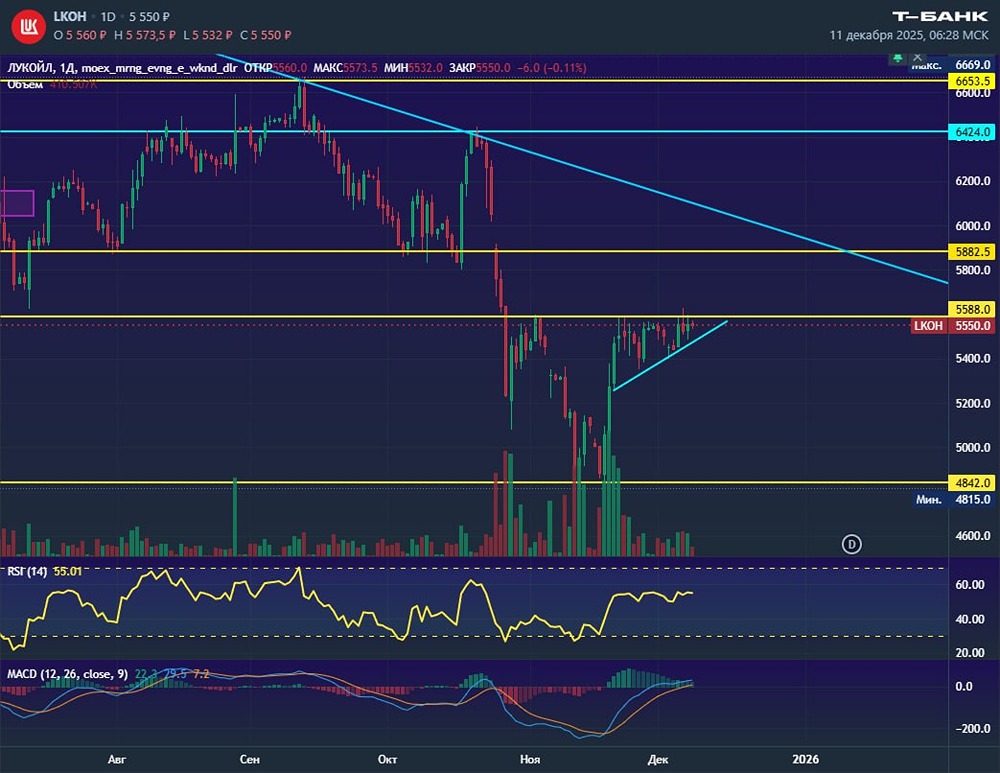The image size is (1000, 773).
Task: Select the 6653.5 yellow level label
Action: (x=973, y=81)
